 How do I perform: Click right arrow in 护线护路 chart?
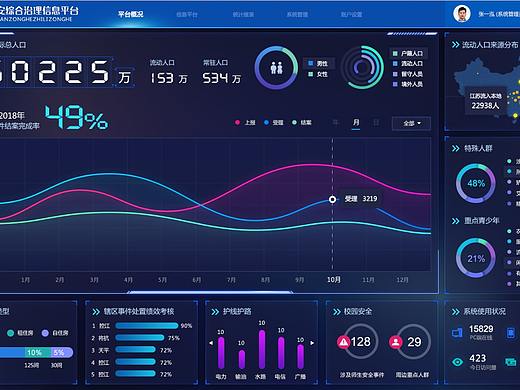pos(312,343)
